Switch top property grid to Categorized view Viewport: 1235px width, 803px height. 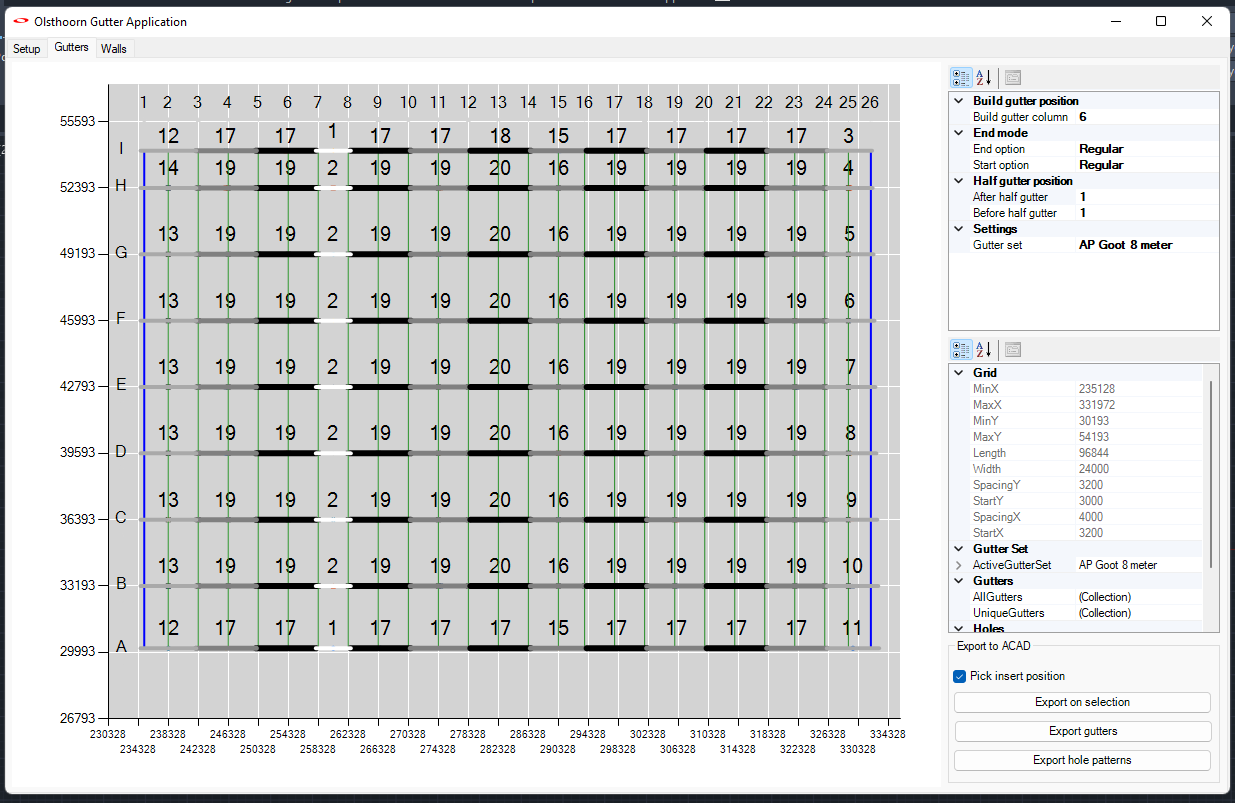[961, 77]
